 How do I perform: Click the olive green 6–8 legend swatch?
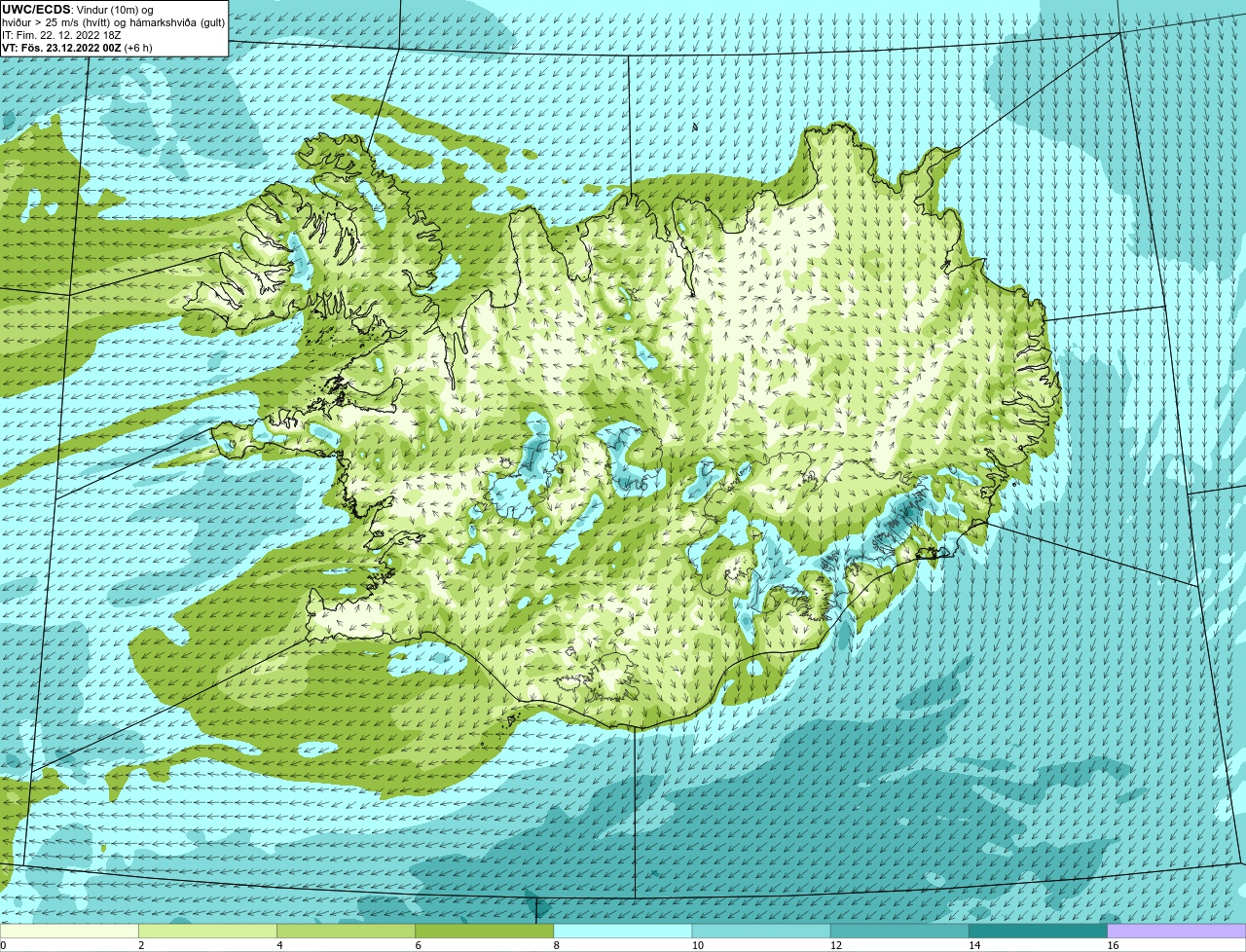point(485,932)
